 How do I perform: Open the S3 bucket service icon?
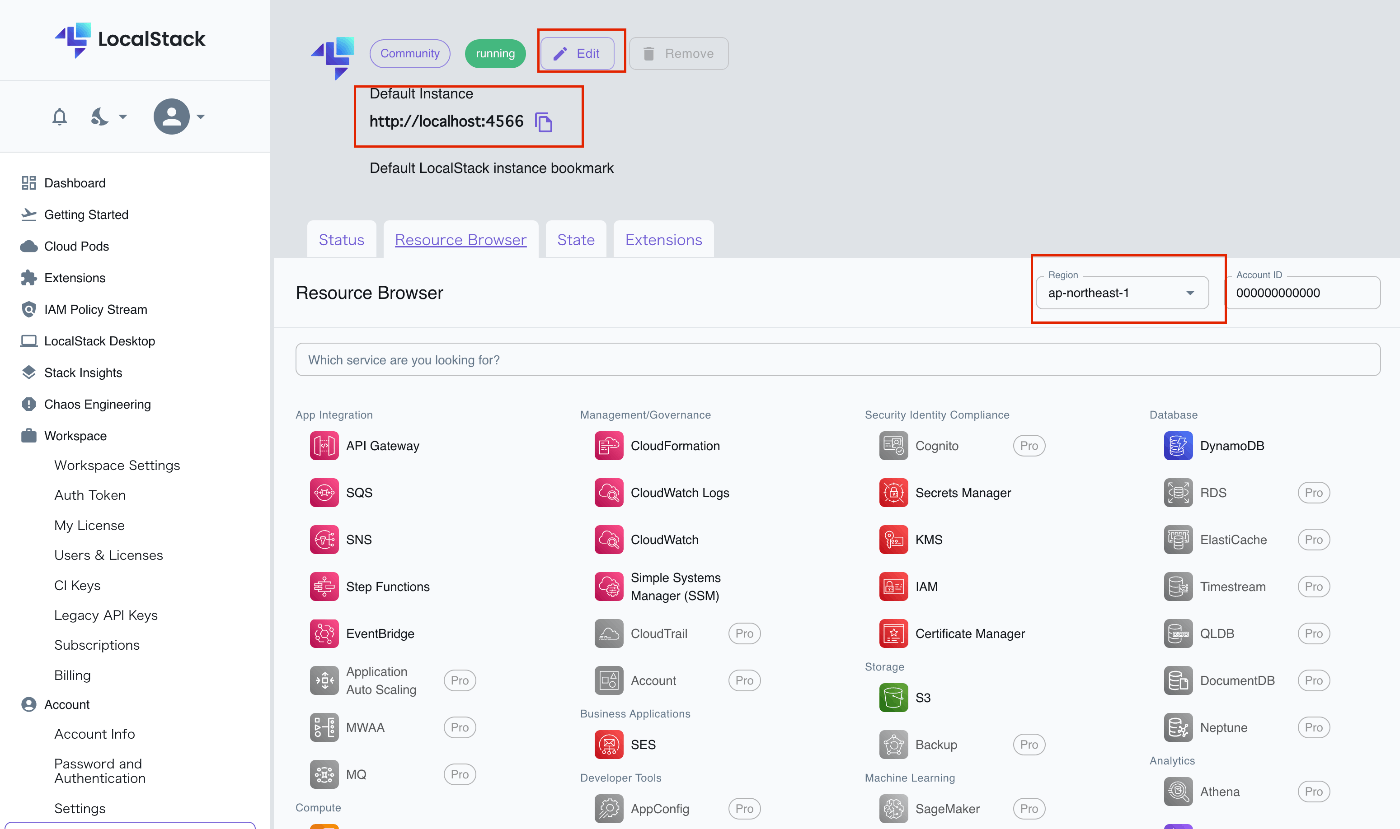pyautogui.click(x=894, y=698)
